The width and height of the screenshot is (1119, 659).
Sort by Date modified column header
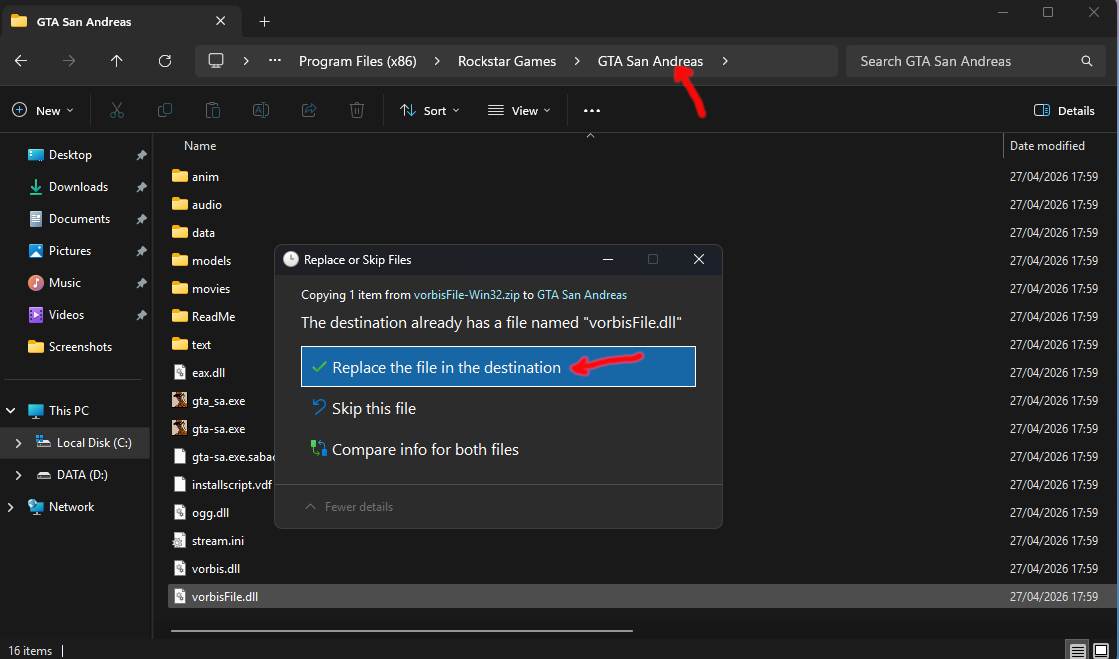point(1047,146)
